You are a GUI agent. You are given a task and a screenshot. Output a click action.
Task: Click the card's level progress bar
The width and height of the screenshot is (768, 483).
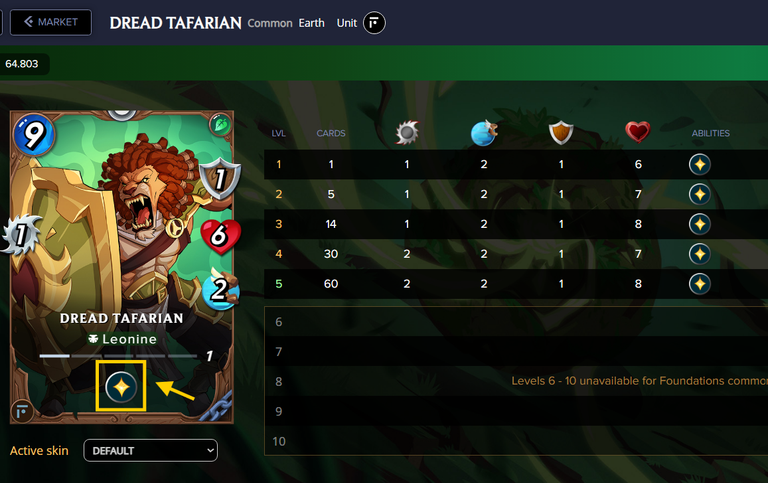tap(118, 356)
